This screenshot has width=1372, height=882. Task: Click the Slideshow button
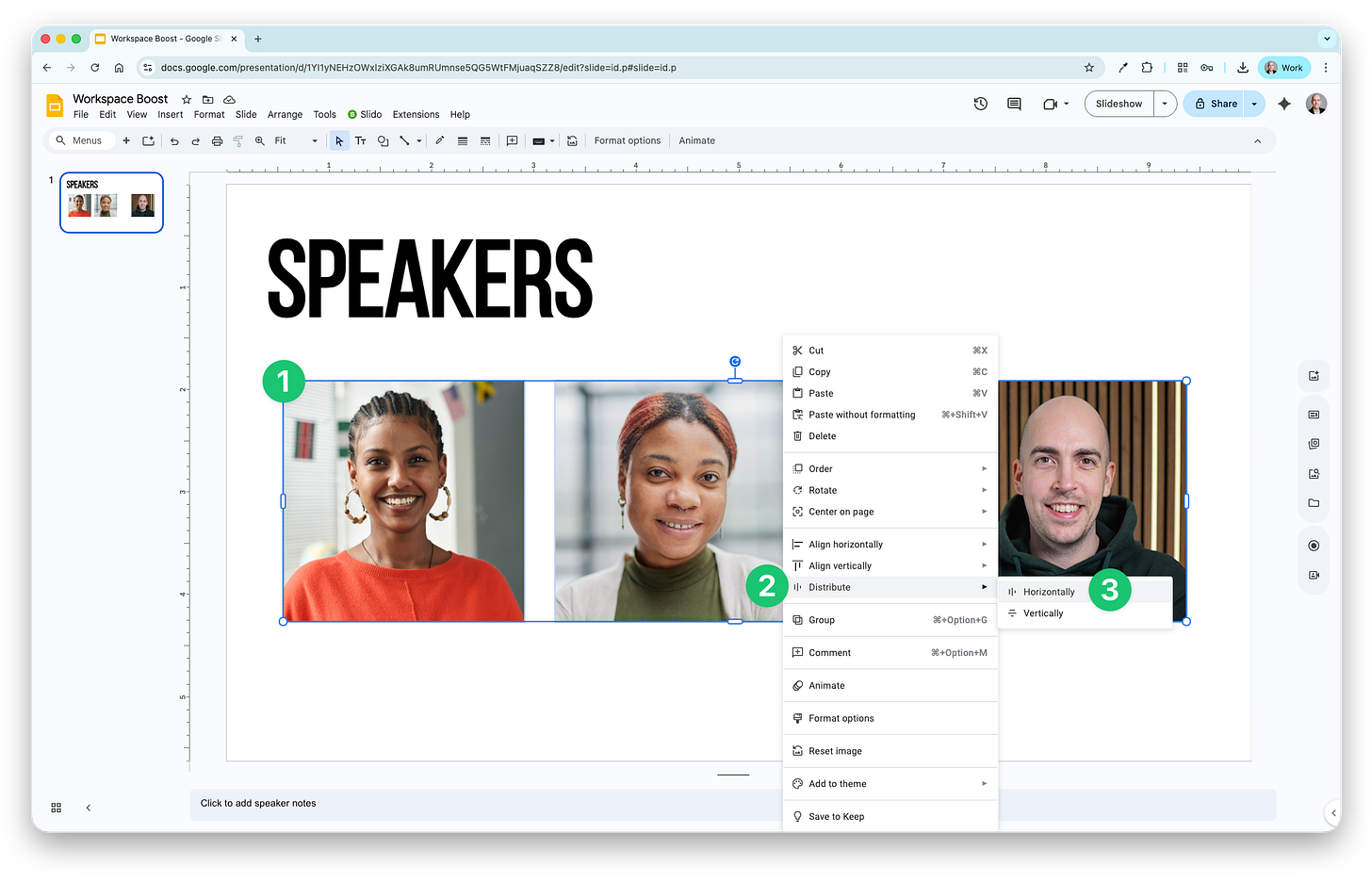point(1119,104)
